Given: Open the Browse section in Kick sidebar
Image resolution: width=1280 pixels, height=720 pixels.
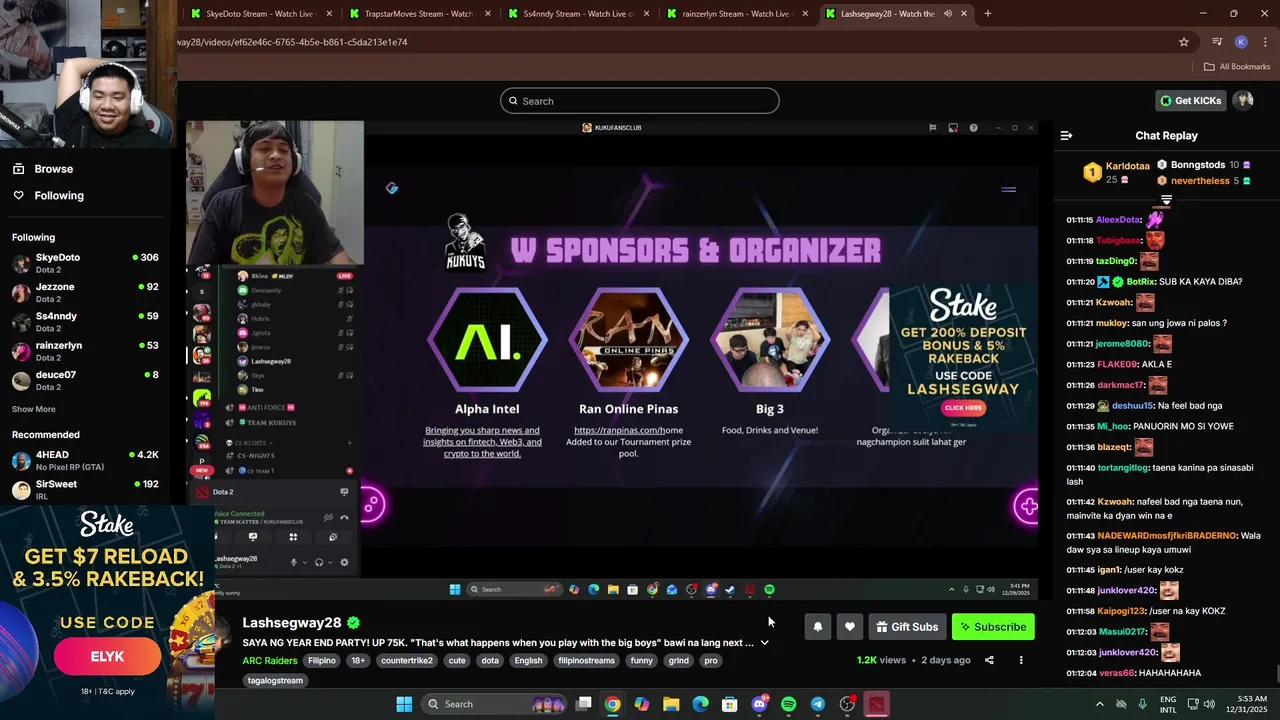Looking at the screenshot, I should coord(43,169).
